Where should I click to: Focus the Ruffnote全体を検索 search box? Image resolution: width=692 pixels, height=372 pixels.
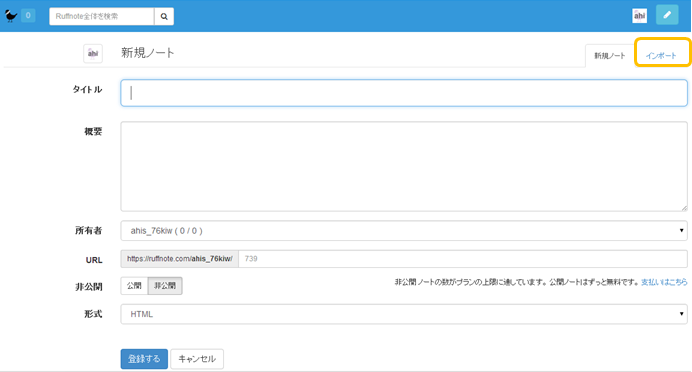click(x=102, y=16)
